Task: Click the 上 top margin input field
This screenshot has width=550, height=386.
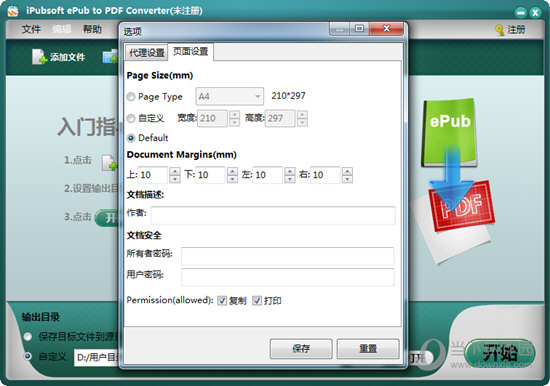Action: pos(153,175)
